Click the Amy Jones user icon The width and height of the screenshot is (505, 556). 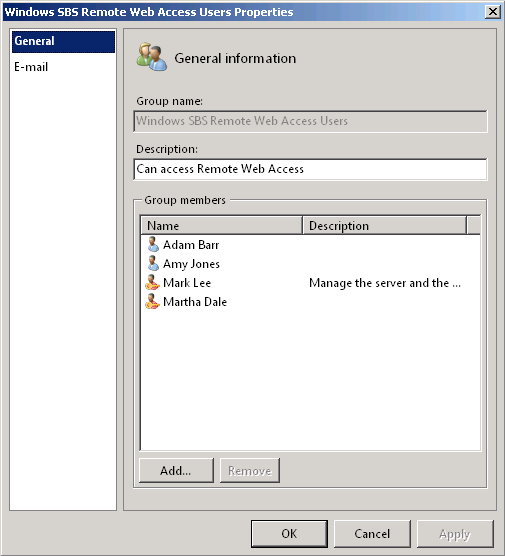pos(153,263)
